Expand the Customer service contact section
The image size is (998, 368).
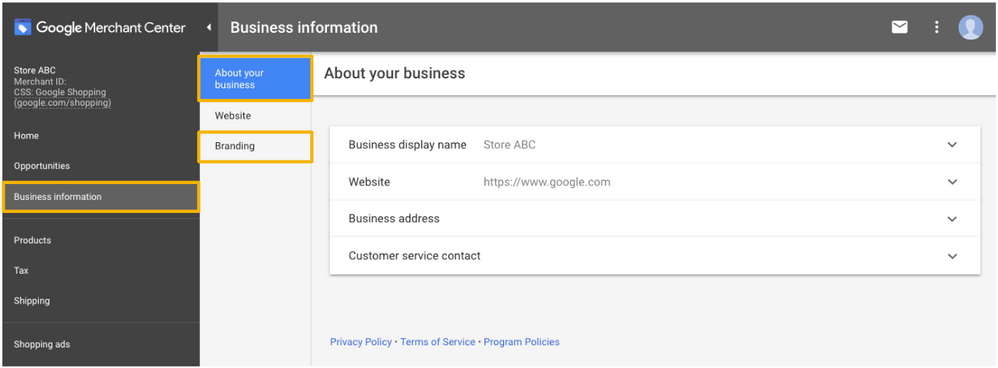pos(655,256)
